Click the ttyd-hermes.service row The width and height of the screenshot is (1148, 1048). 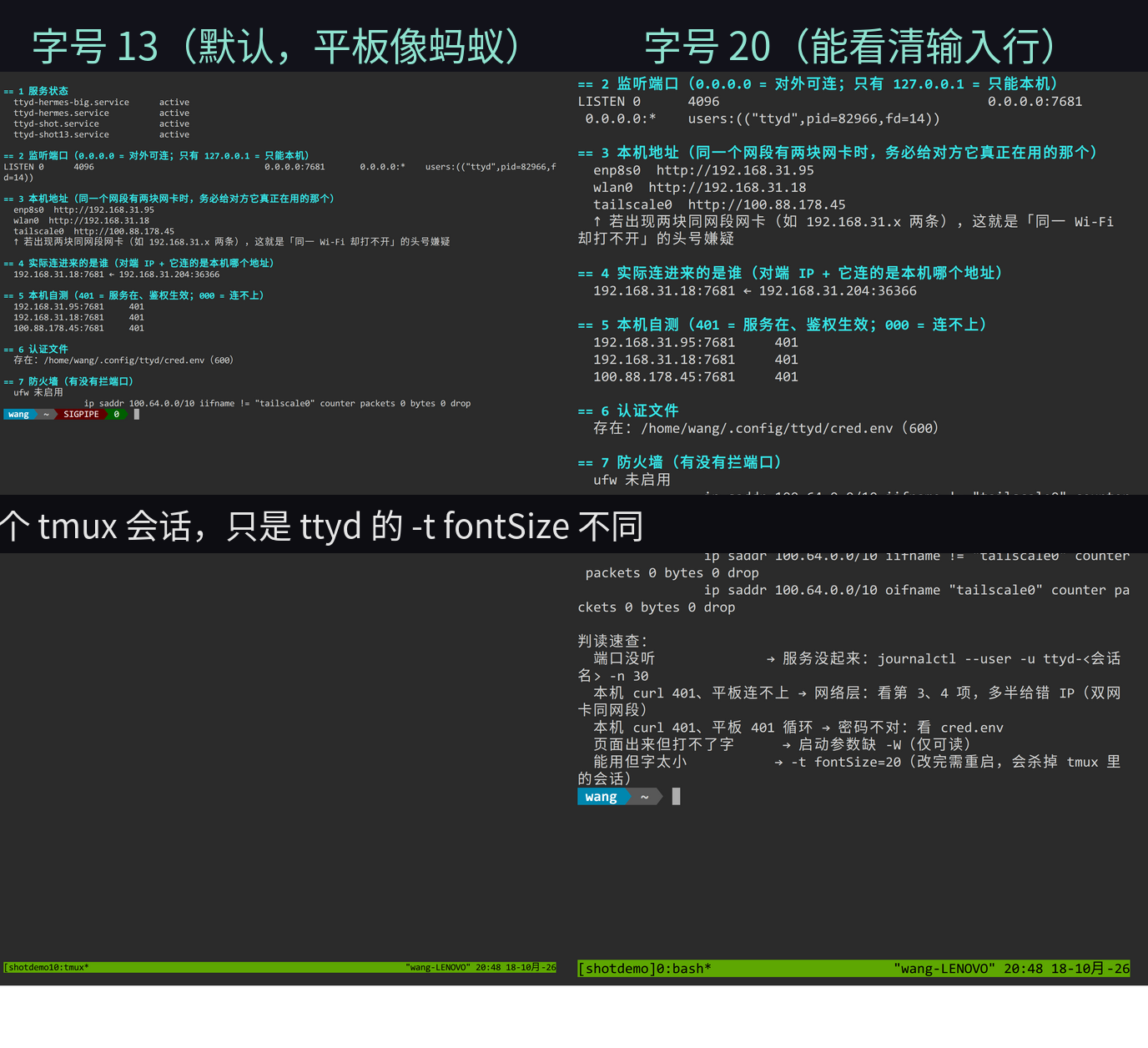101,113
